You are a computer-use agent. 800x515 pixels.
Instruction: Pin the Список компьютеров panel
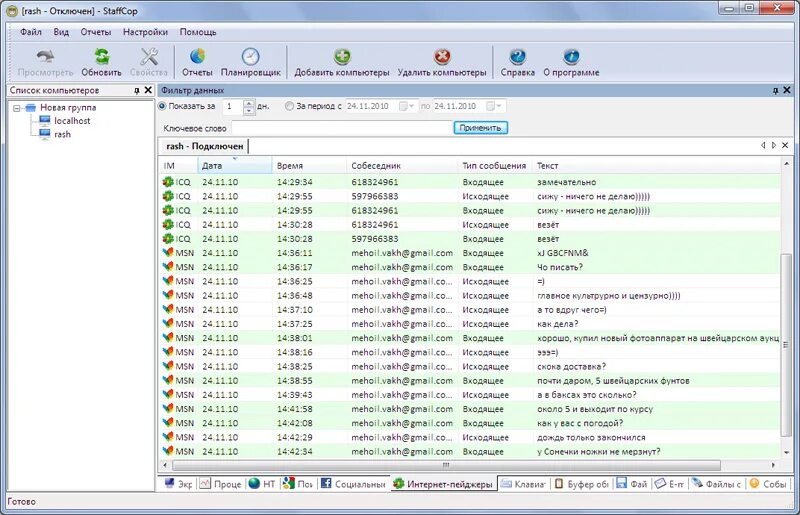point(137,90)
